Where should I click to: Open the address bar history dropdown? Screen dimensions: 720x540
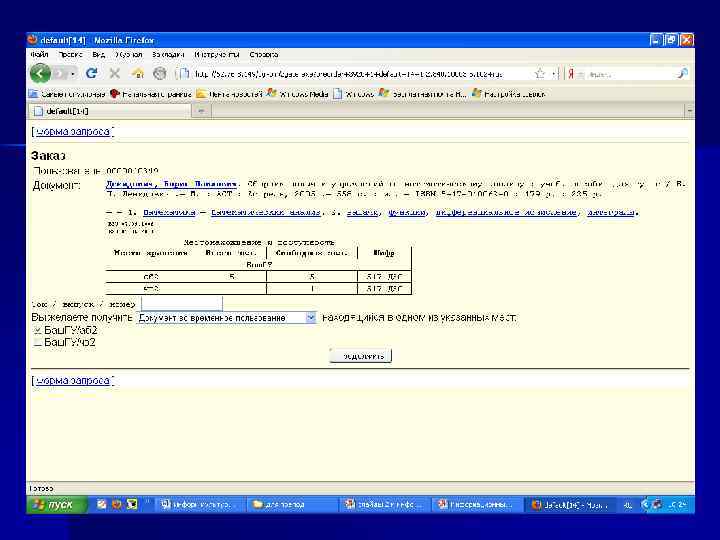[554, 74]
